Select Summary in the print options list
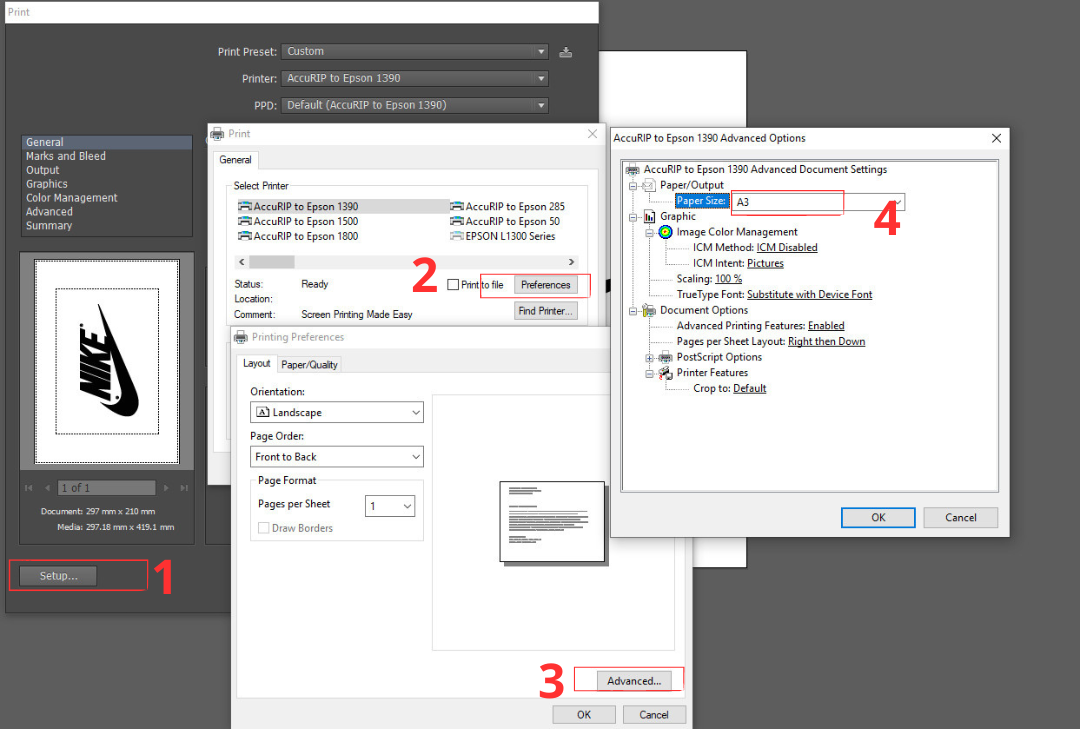Viewport: 1080px width, 729px height. click(x=49, y=225)
